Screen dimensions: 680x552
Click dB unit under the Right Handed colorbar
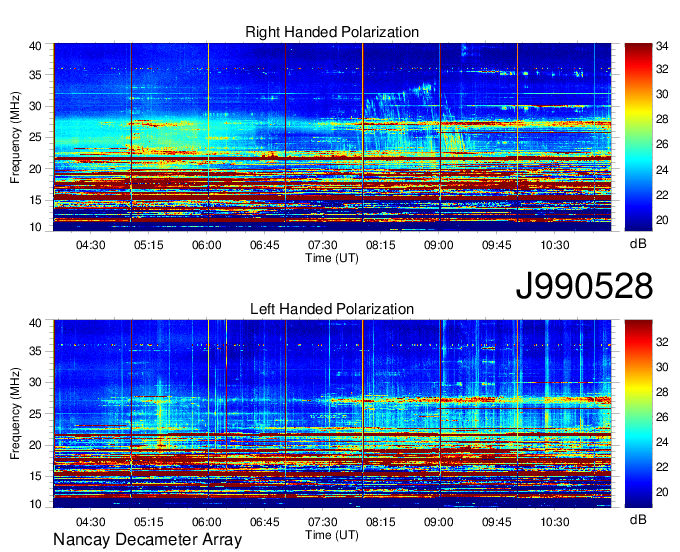click(x=638, y=244)
